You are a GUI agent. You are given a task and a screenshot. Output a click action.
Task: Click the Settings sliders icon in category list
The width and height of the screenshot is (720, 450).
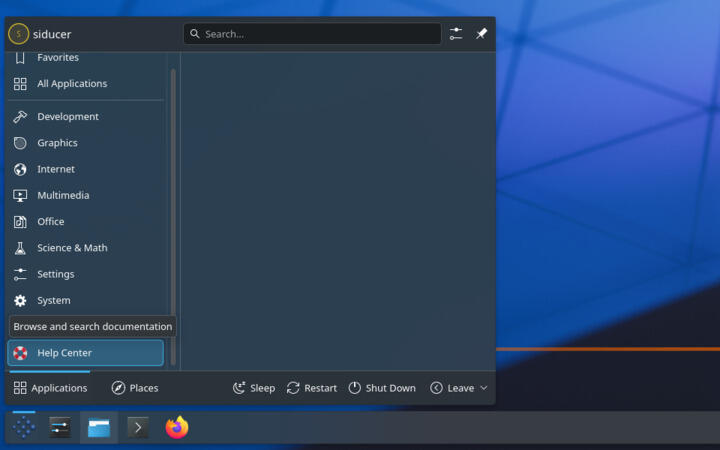pyautogui.click(x=20, y=274)
